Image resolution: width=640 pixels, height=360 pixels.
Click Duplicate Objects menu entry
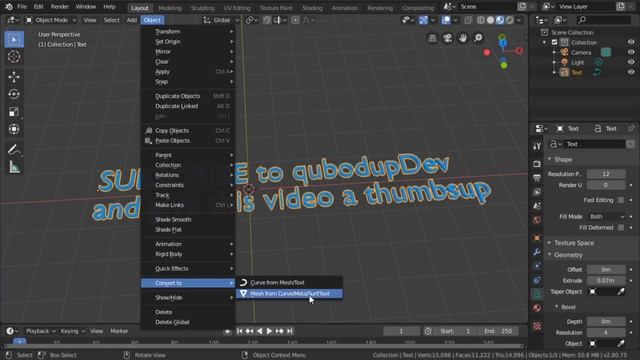pyautogui.click(x=188, y=96)
